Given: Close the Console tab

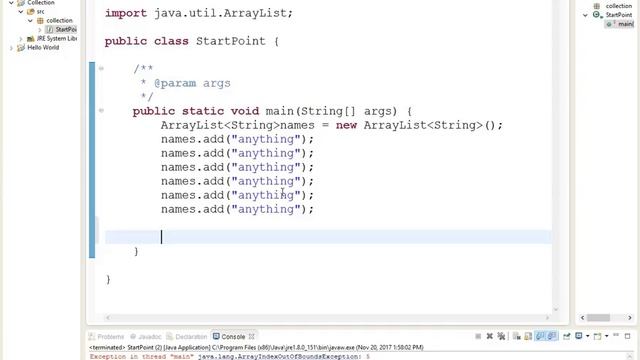Looking at the screenshot, I should click(x=251, y=337).
